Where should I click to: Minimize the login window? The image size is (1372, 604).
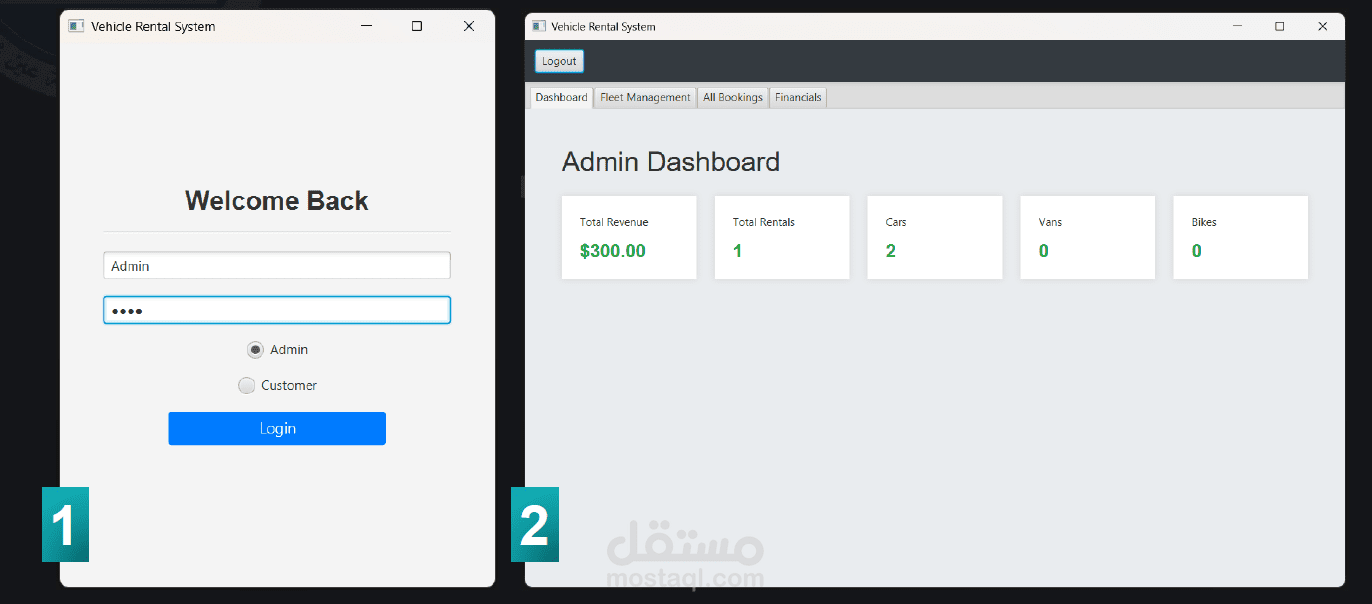[367, 26]
